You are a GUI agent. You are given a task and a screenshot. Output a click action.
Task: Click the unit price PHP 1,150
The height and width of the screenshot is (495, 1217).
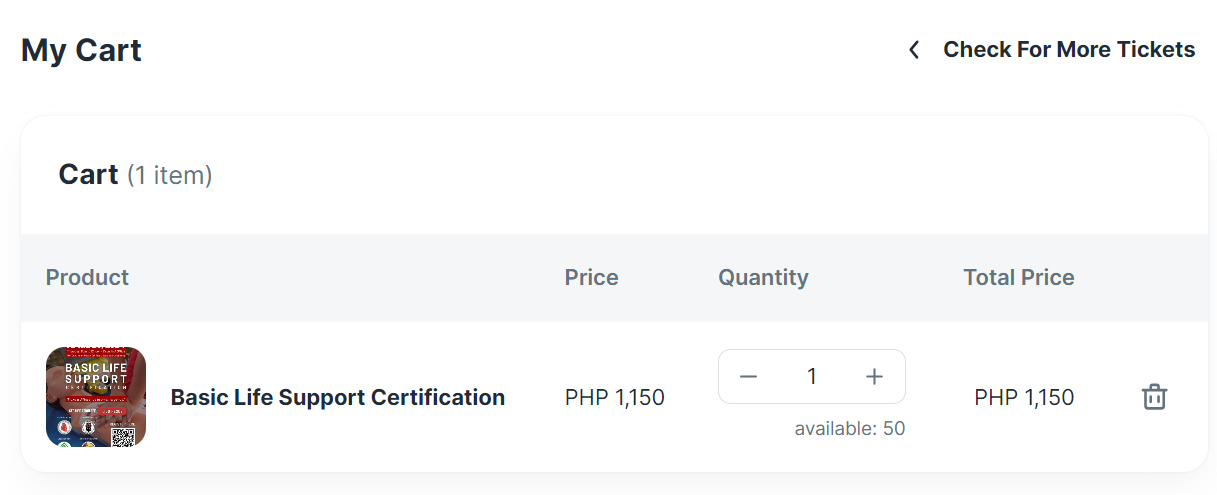click(614, 397)
